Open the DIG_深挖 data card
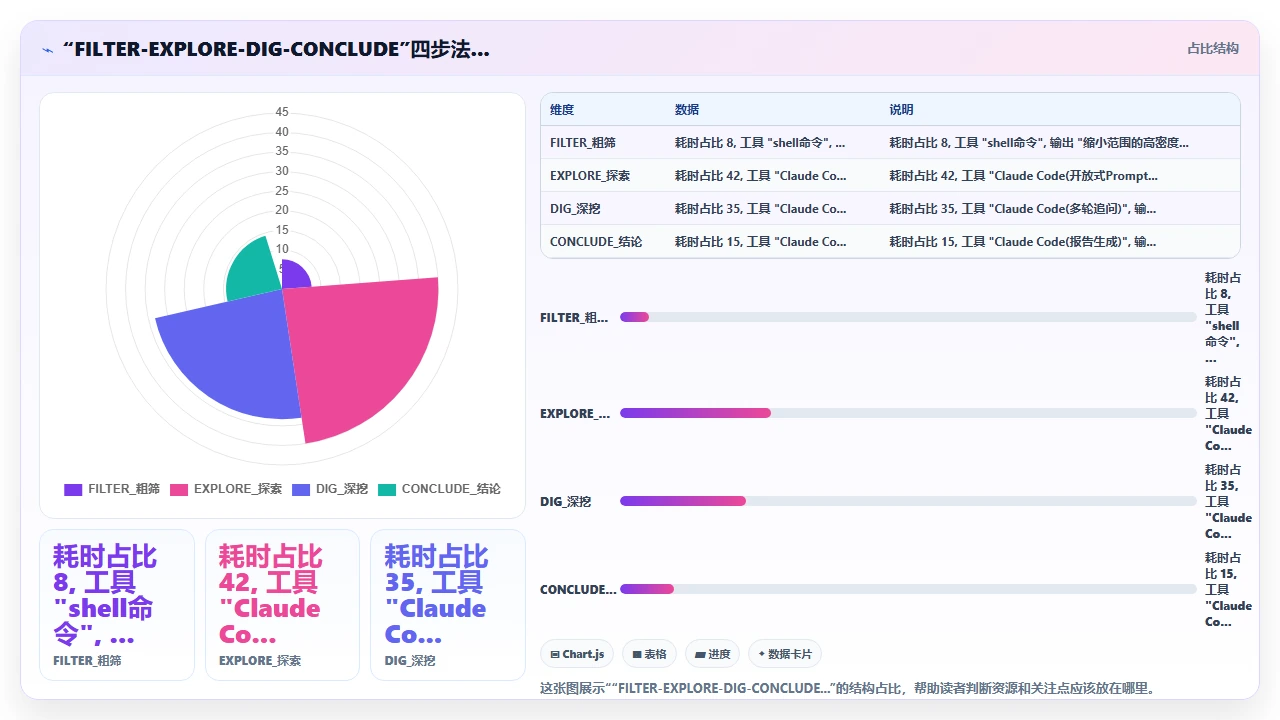This screenshot has width=1280, height=720. [x=448, y=605]
